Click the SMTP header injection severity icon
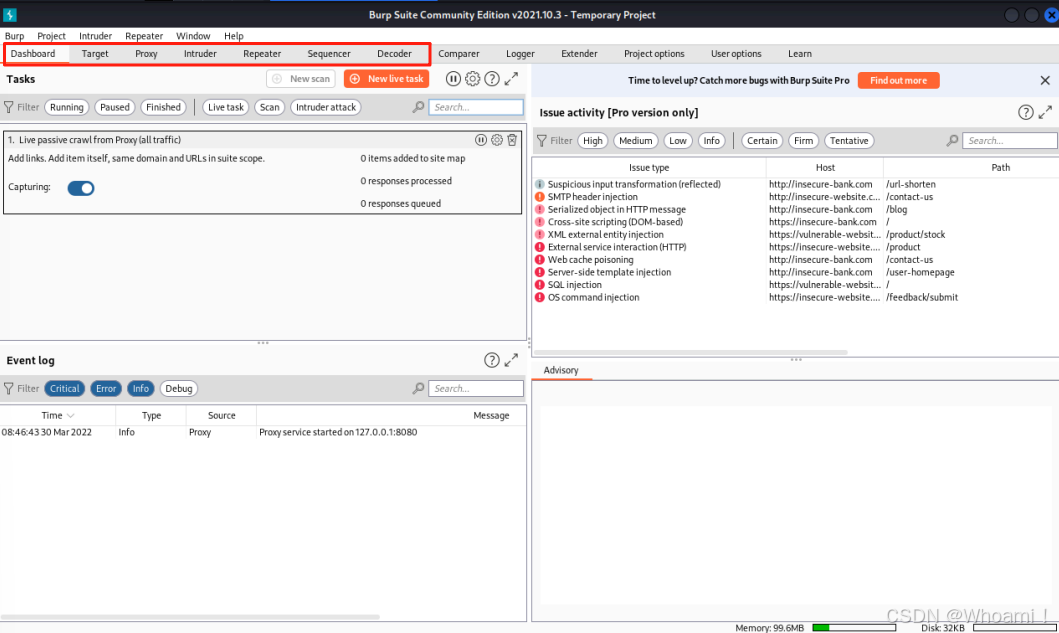 point(540,197)
